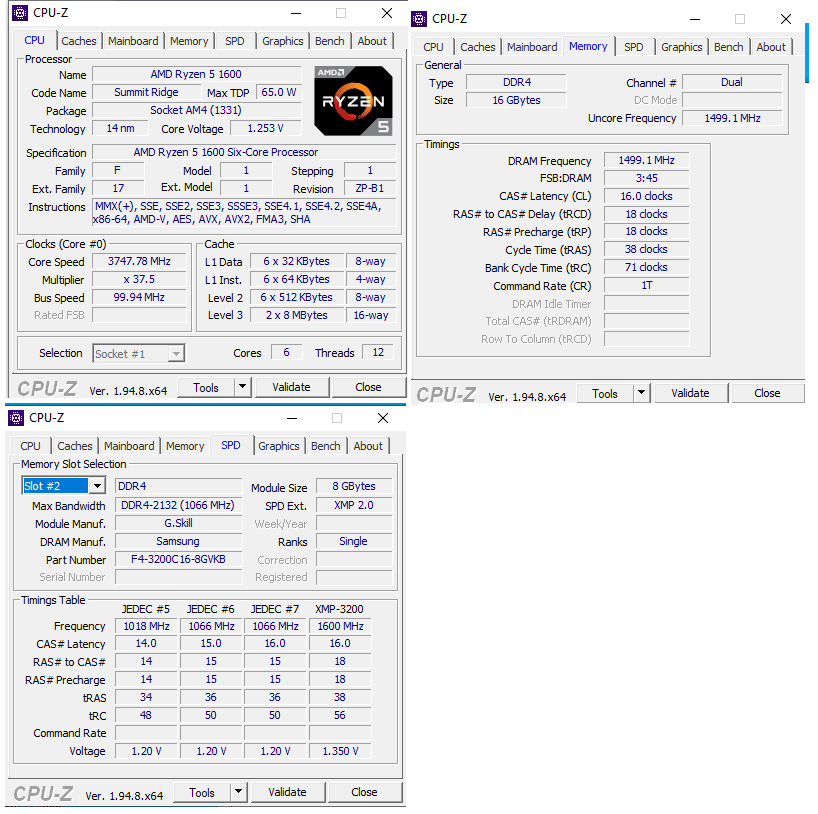818x814 pixels.
Task: Expand Tools dropdown arrow in CPU window
Action: click(x=242, y=387)
